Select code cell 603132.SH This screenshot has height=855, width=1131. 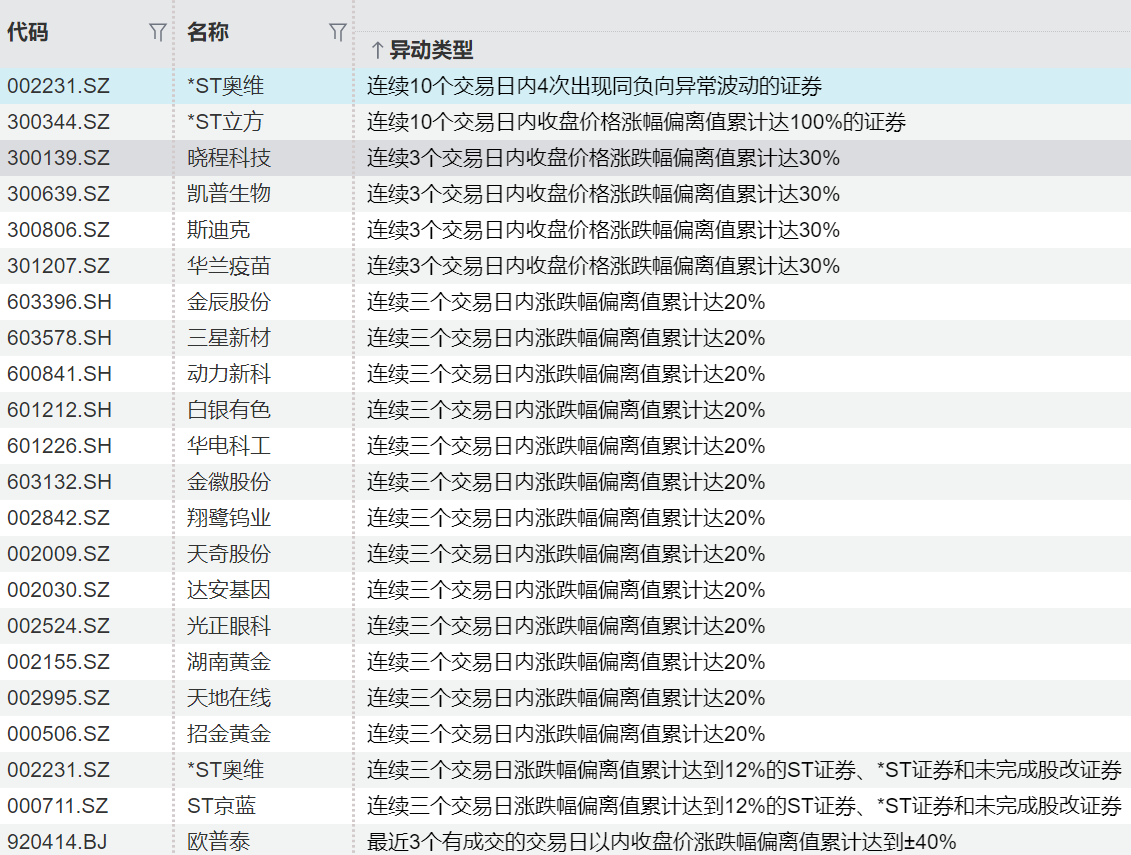(x=59, y=482)
